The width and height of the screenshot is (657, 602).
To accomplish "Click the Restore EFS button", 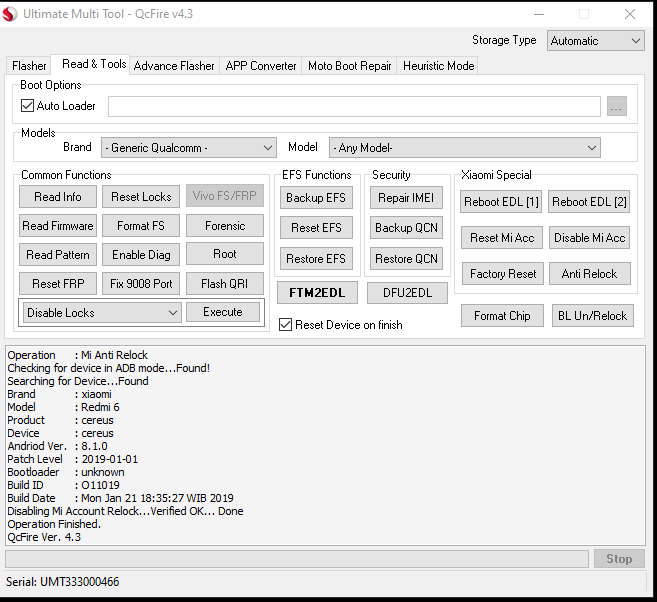I will pyautogui.click(x=316, y=258).
